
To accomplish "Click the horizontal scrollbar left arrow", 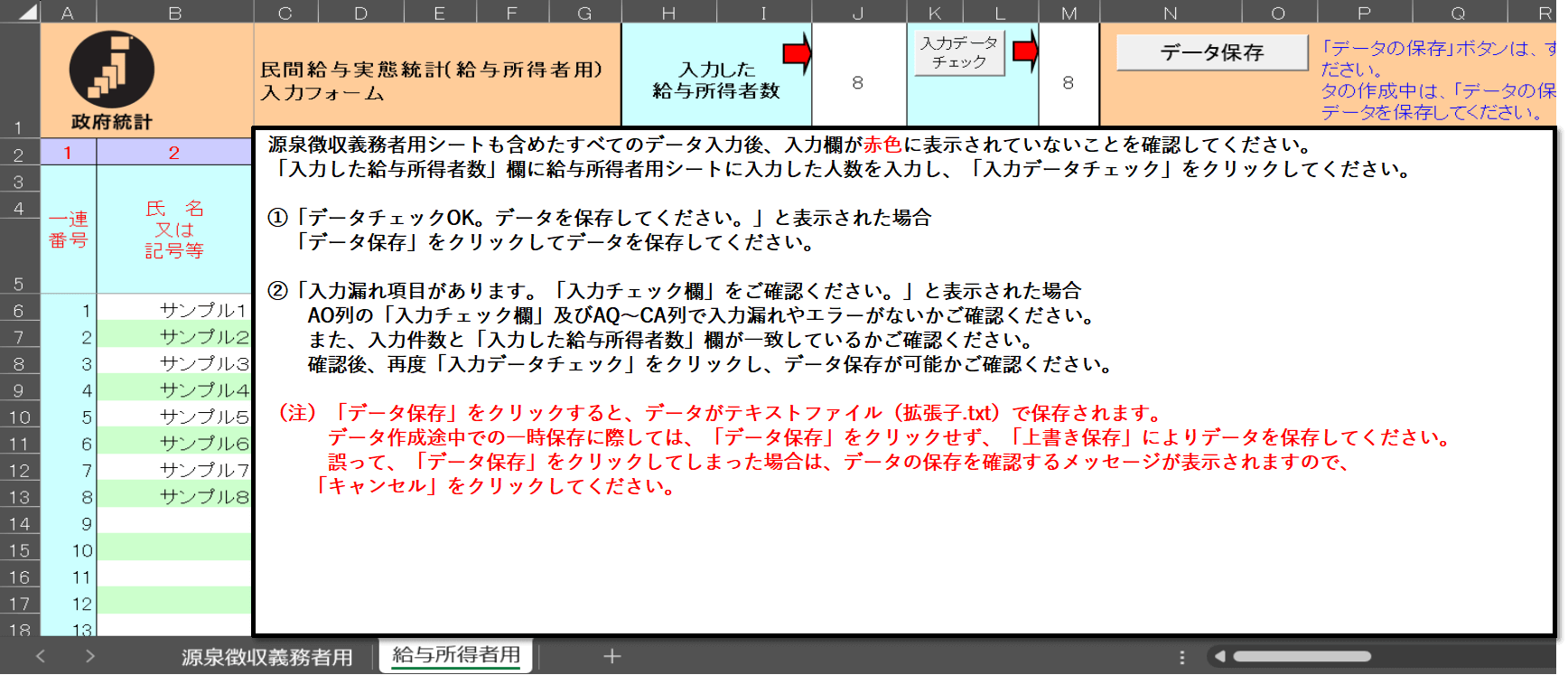I will (1220, 657).
